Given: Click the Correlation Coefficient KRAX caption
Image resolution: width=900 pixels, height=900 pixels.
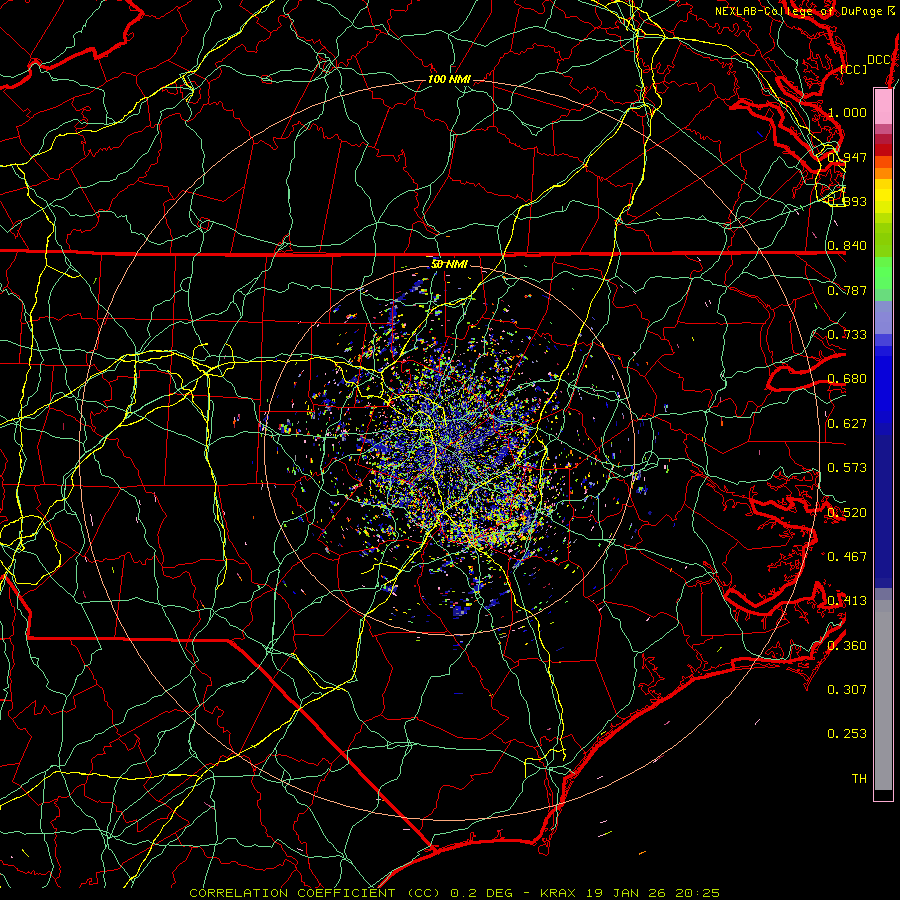Looking at the screenshot, I should (x=455, y=893).
